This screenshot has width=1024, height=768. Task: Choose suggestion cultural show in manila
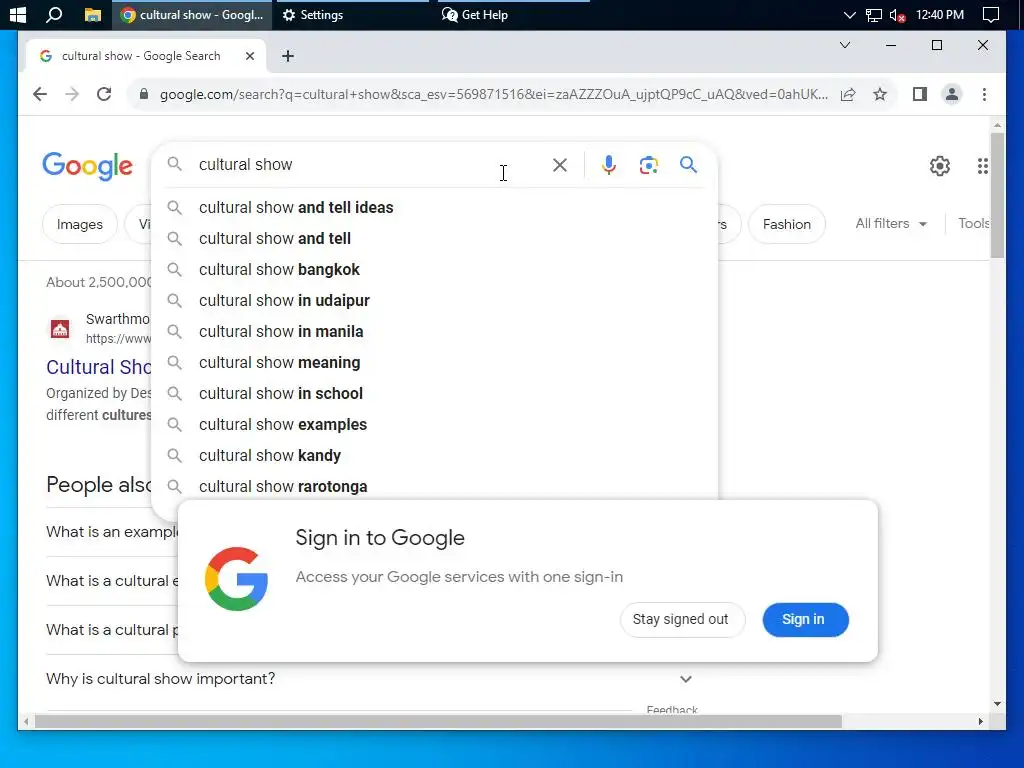pos(434,332)
